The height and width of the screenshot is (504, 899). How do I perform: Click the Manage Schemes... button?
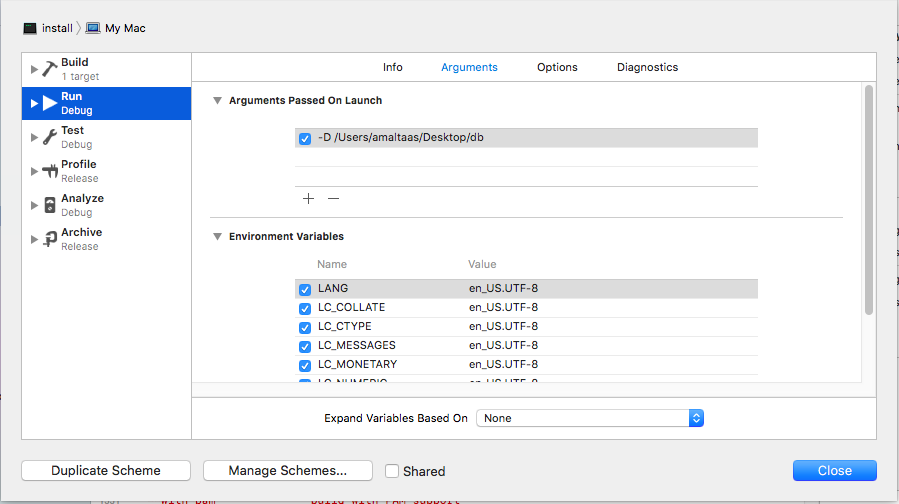(x=287, y=470)
